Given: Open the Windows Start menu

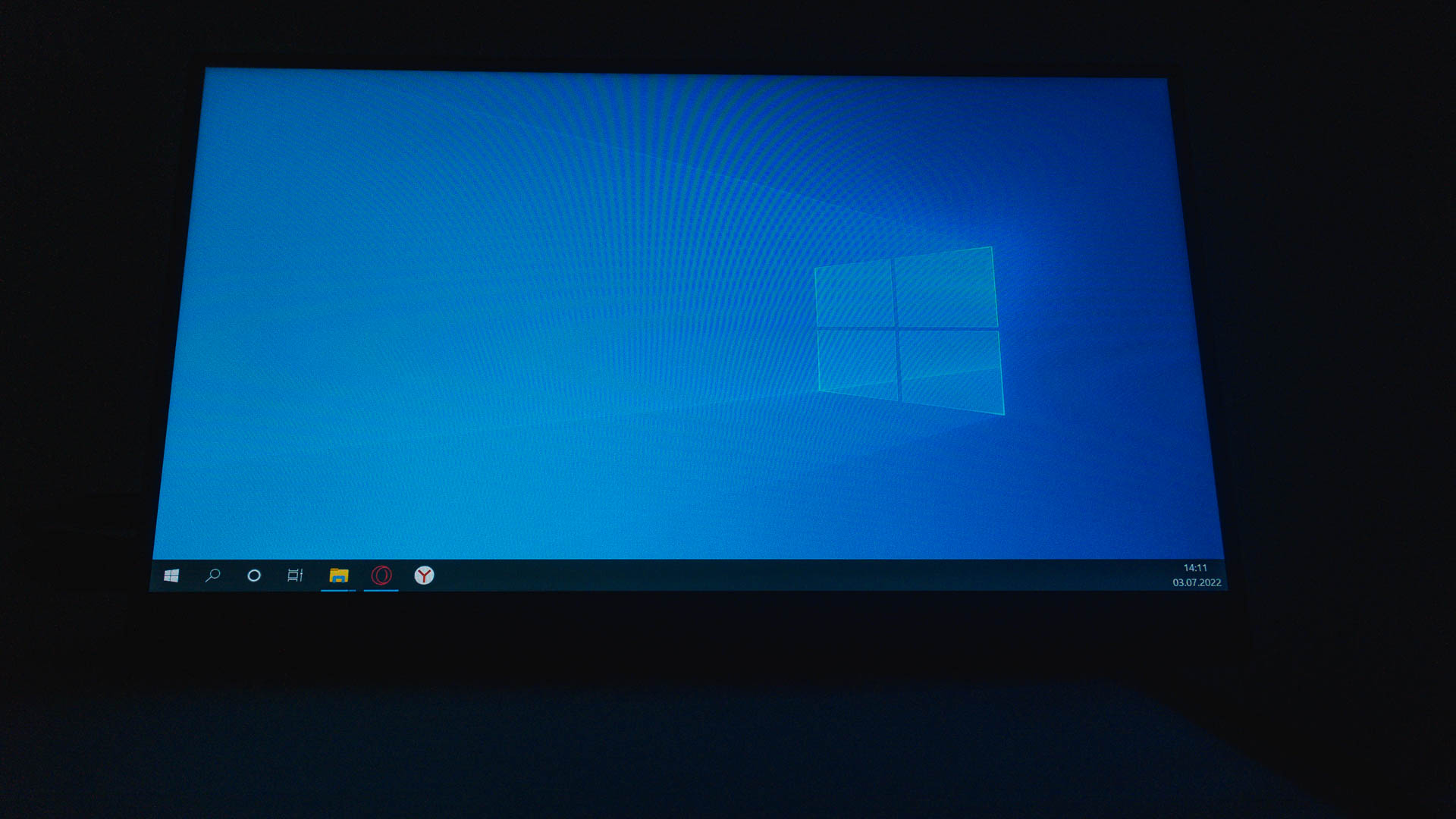Looking at the screenshot, I should click(171, 576).
